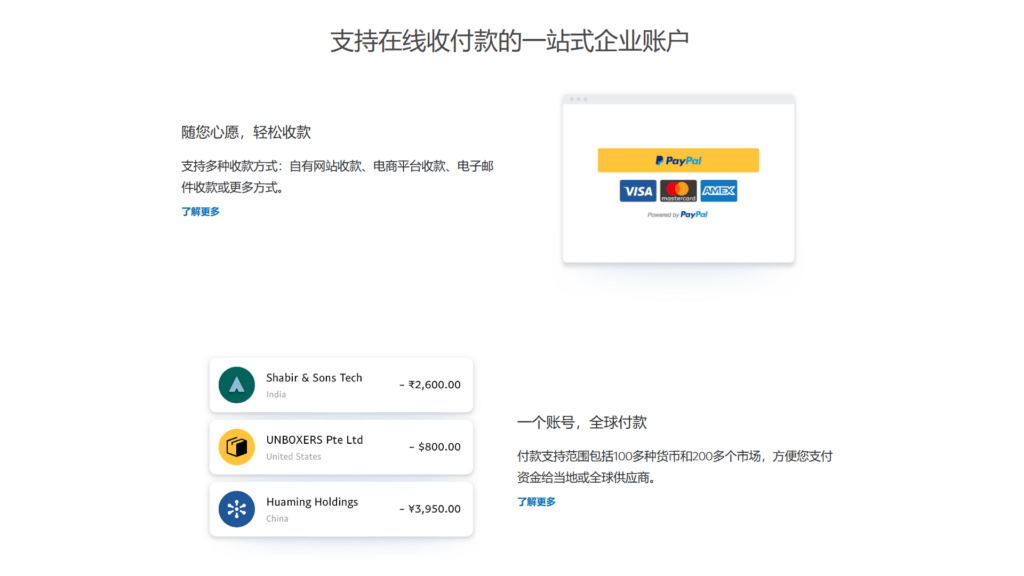Click the blue Huaming Holdings snowflake icon
This screenshot has width=1024, height=576.
pos(236,509)
